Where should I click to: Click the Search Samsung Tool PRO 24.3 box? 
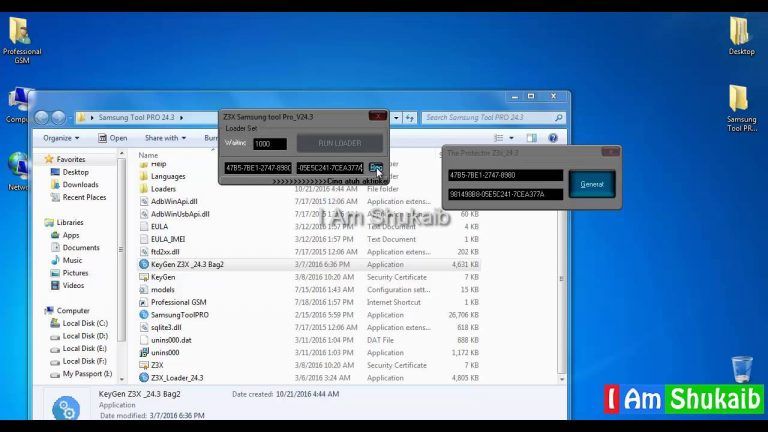(493, 118)
